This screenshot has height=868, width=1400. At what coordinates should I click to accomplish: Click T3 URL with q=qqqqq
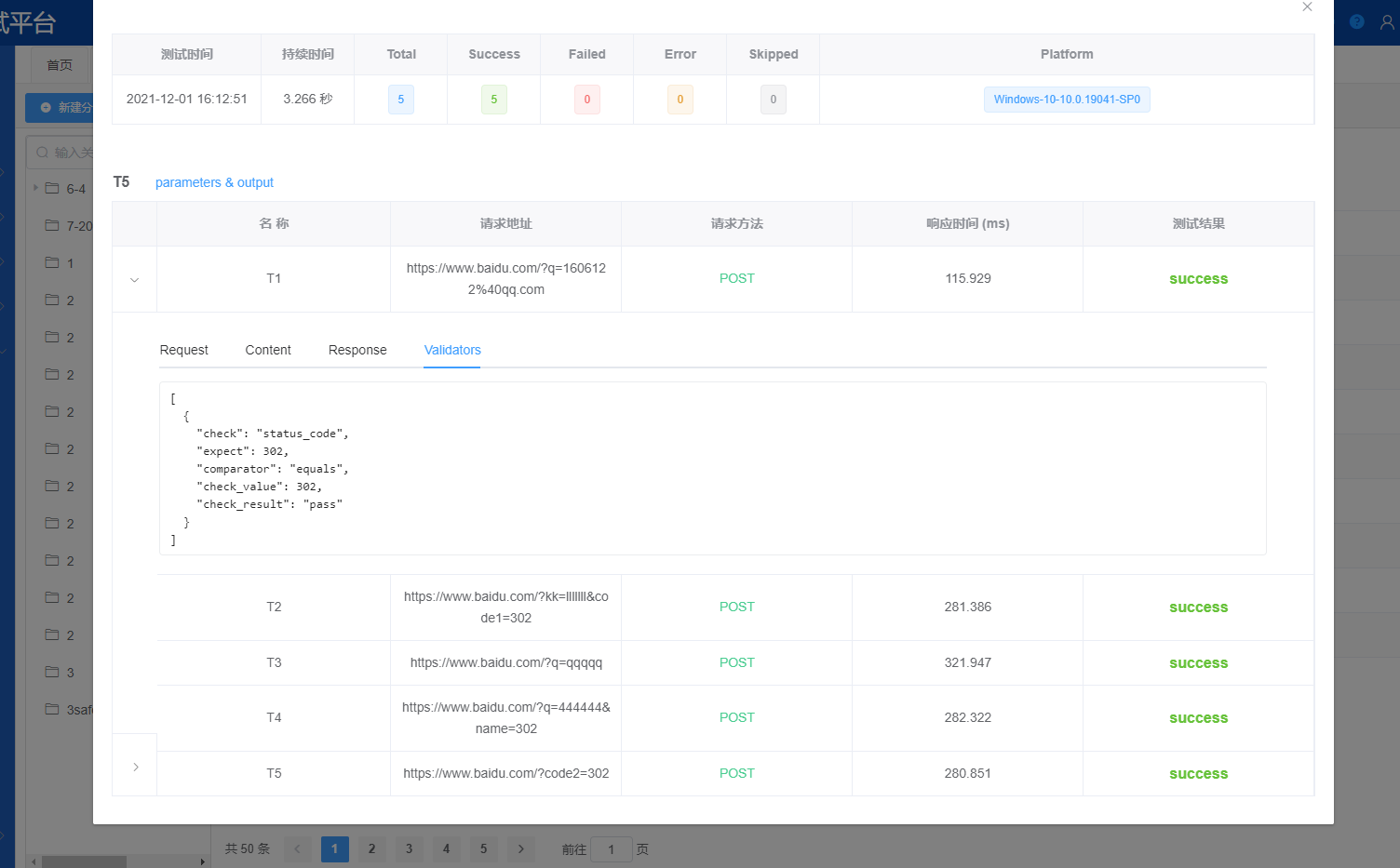pyautogui.click(x=506, y=662)
